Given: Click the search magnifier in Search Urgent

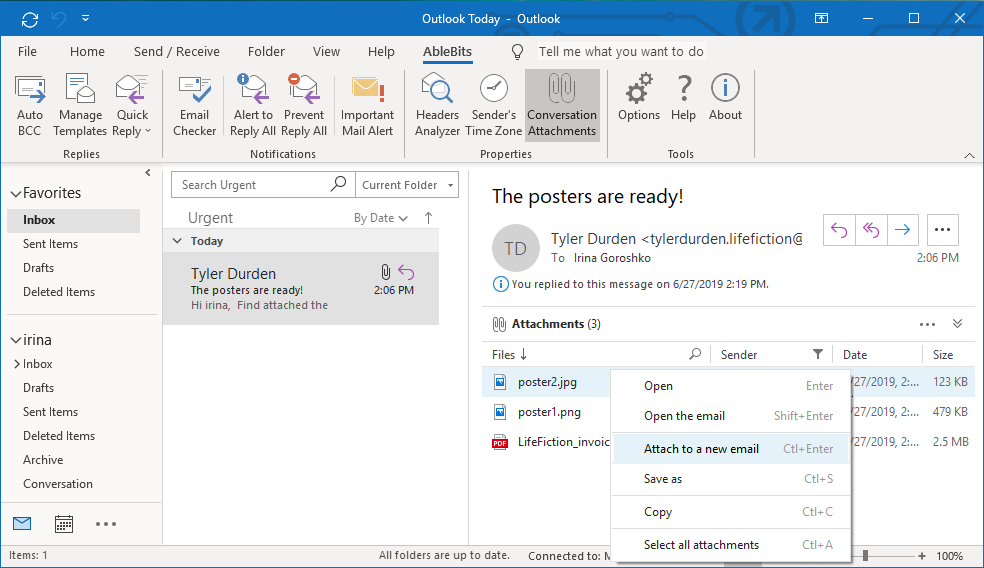Looking at the screenshot, I should coord(338,184).
